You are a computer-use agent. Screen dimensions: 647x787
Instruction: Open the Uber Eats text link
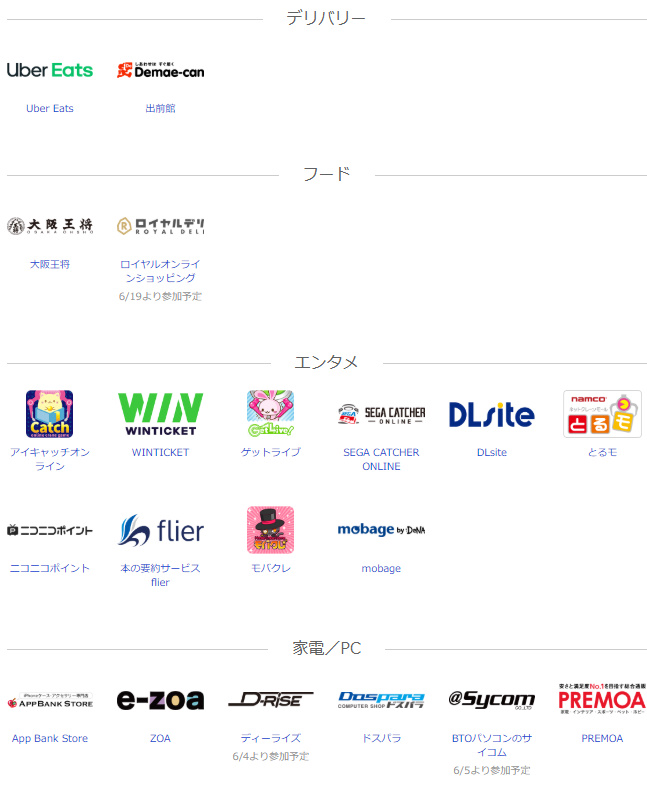(50, 108)
